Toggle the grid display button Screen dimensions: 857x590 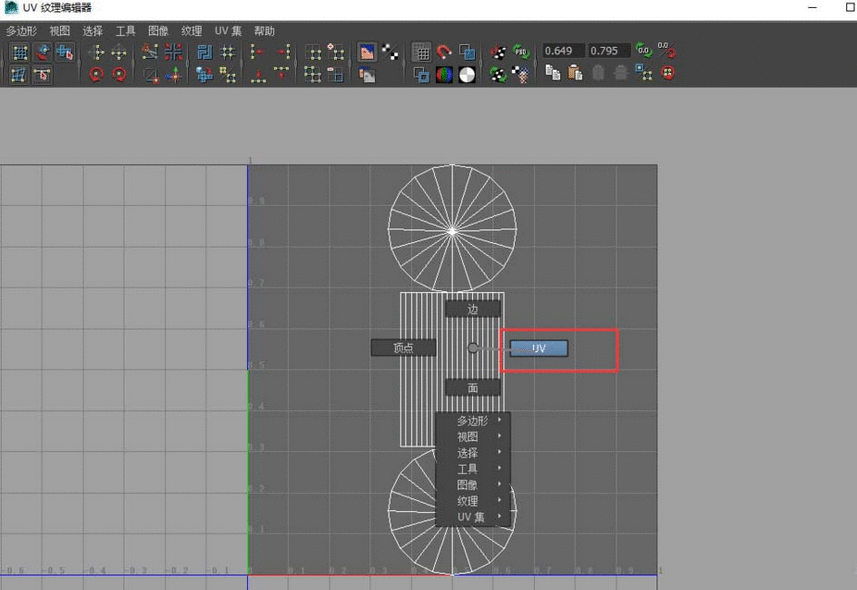coord(421,53)
